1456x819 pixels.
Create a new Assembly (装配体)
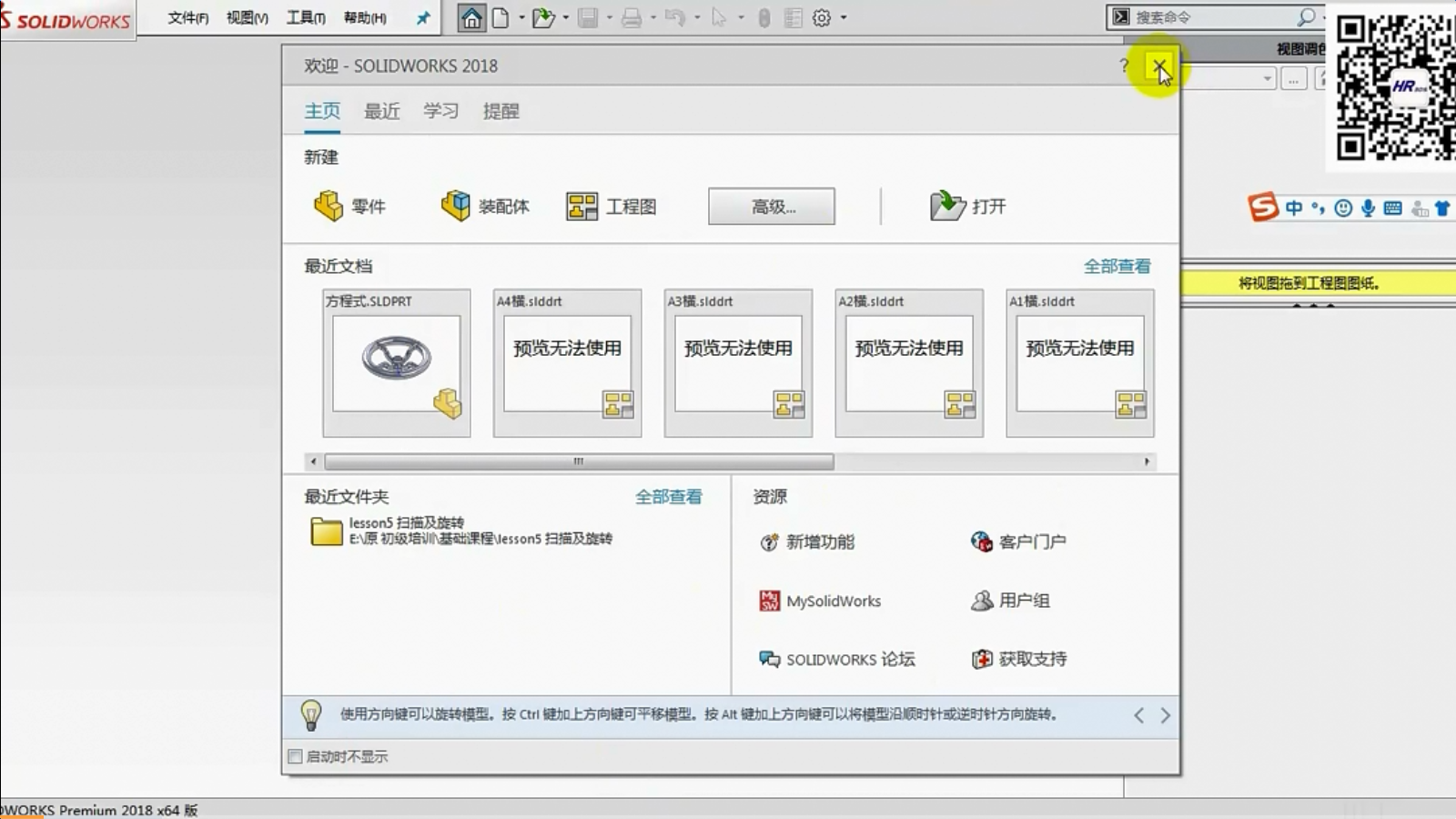(x=485, y=207)
